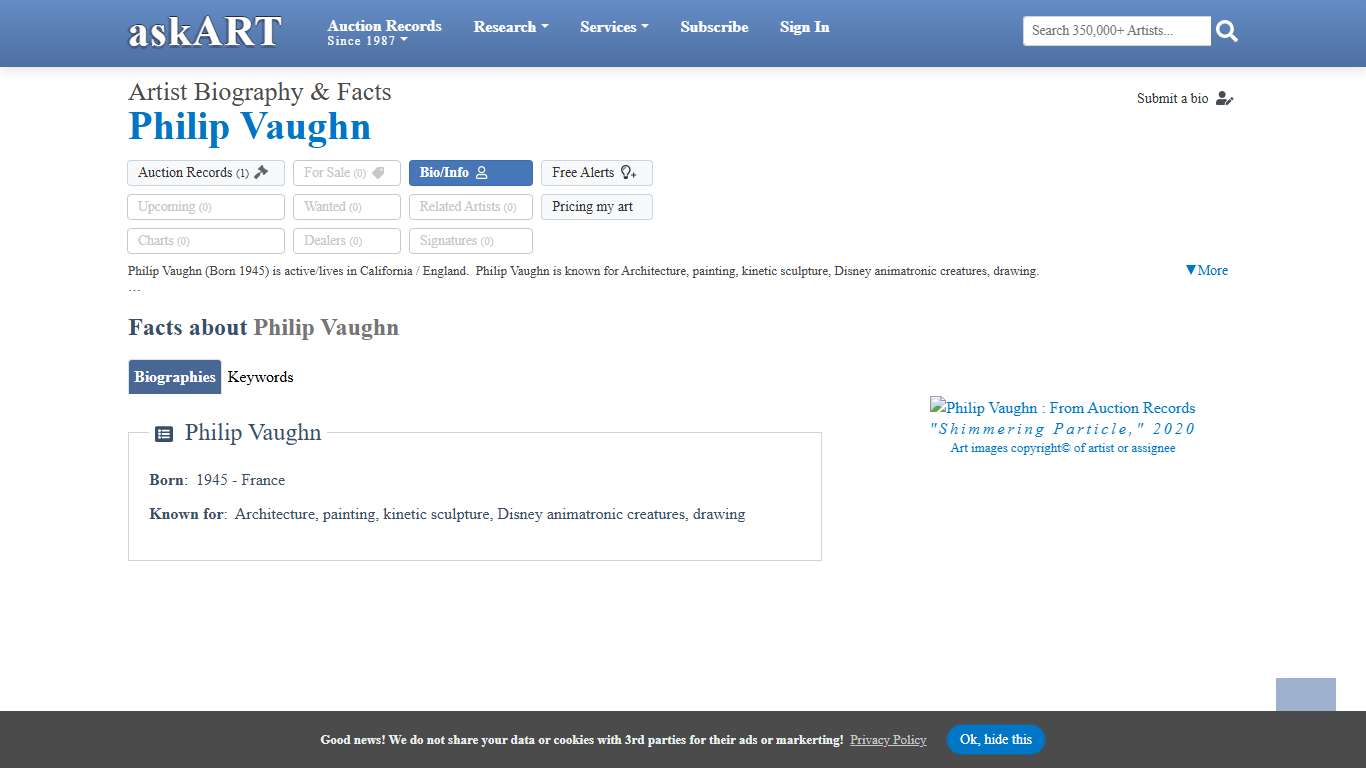
Task: Click the lightbulb icon in Free Alerts
Action: coord(628,173)
